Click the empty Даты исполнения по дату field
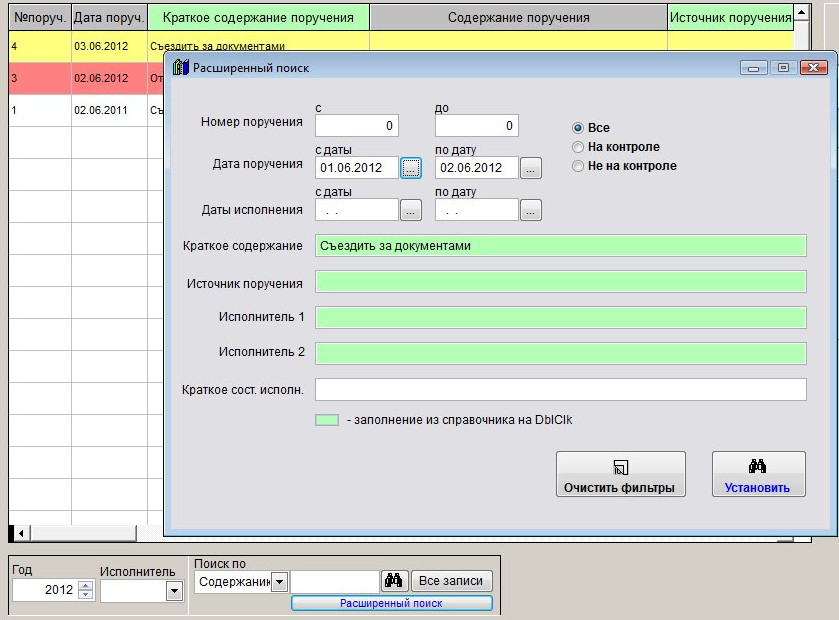 point(477,210)
